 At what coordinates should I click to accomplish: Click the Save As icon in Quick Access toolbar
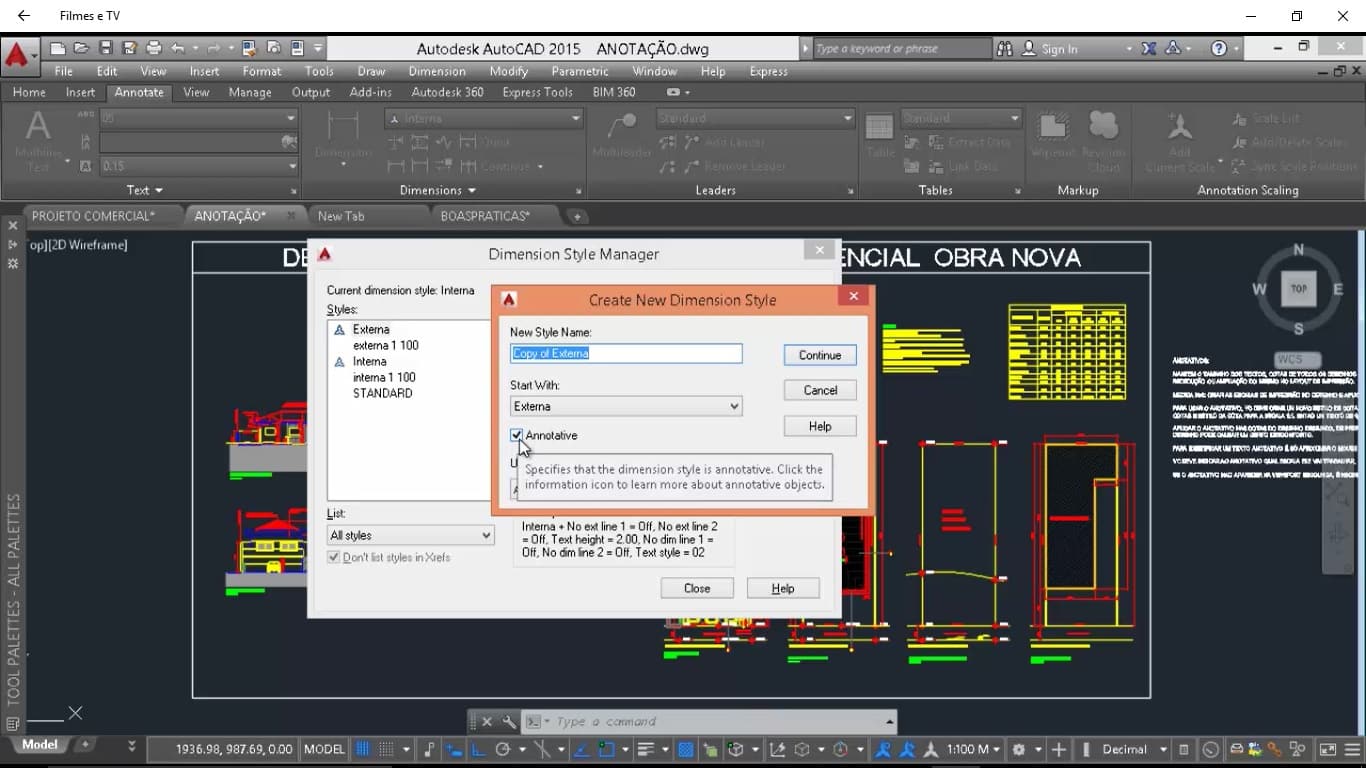(x=129, y=48)
